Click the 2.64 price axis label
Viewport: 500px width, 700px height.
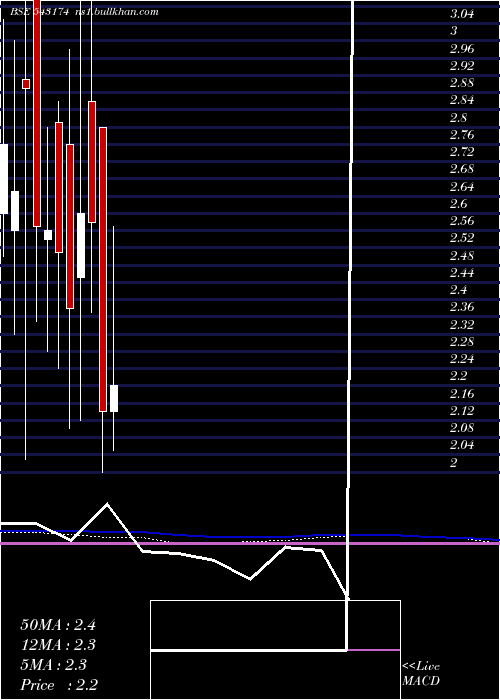tap(462, 187)
